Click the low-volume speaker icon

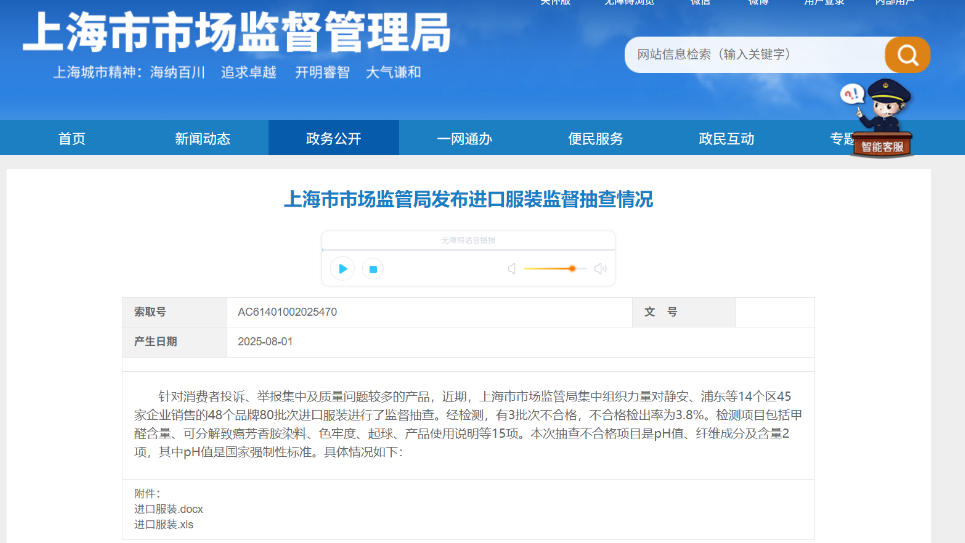click(x=511, y=269)
